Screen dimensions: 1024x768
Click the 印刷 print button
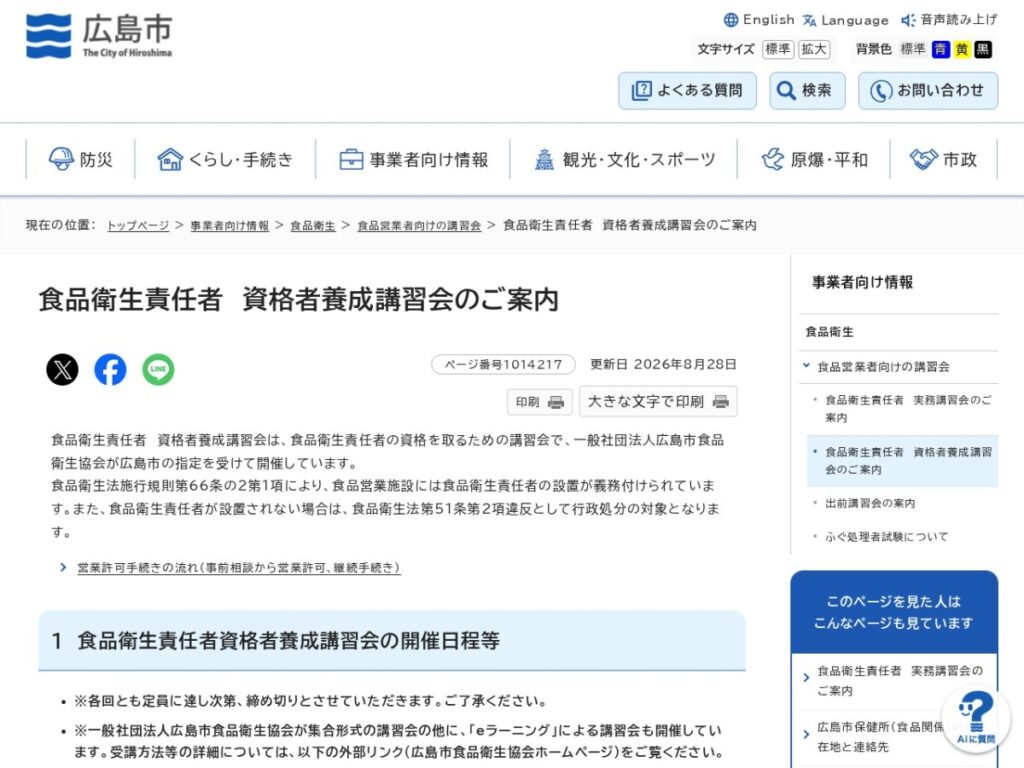(539, 402)
